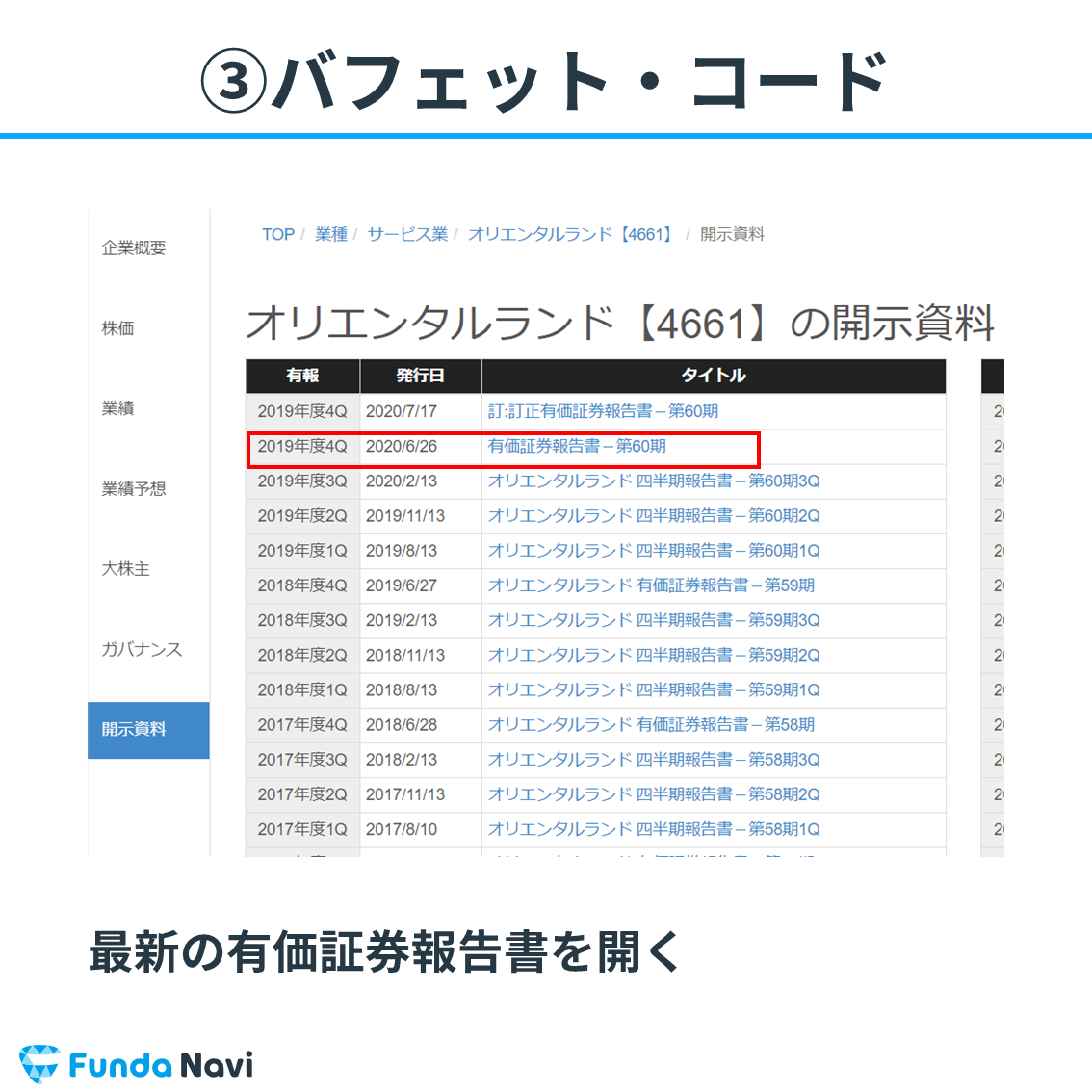The image size is (1092, 1092).
Task: Open 四半期報告書－第58期2Q link
Action: coord(654,794)
